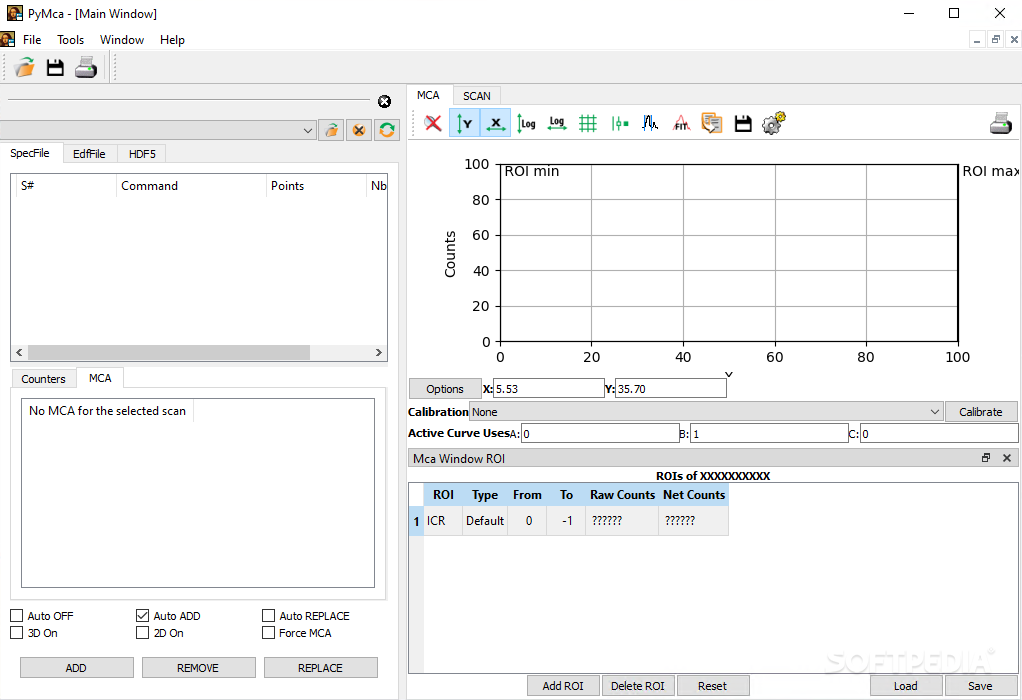The image size is (1022, 700).
Task: Switch to the HDF5 tab
Action: click(x=142, y=154)
